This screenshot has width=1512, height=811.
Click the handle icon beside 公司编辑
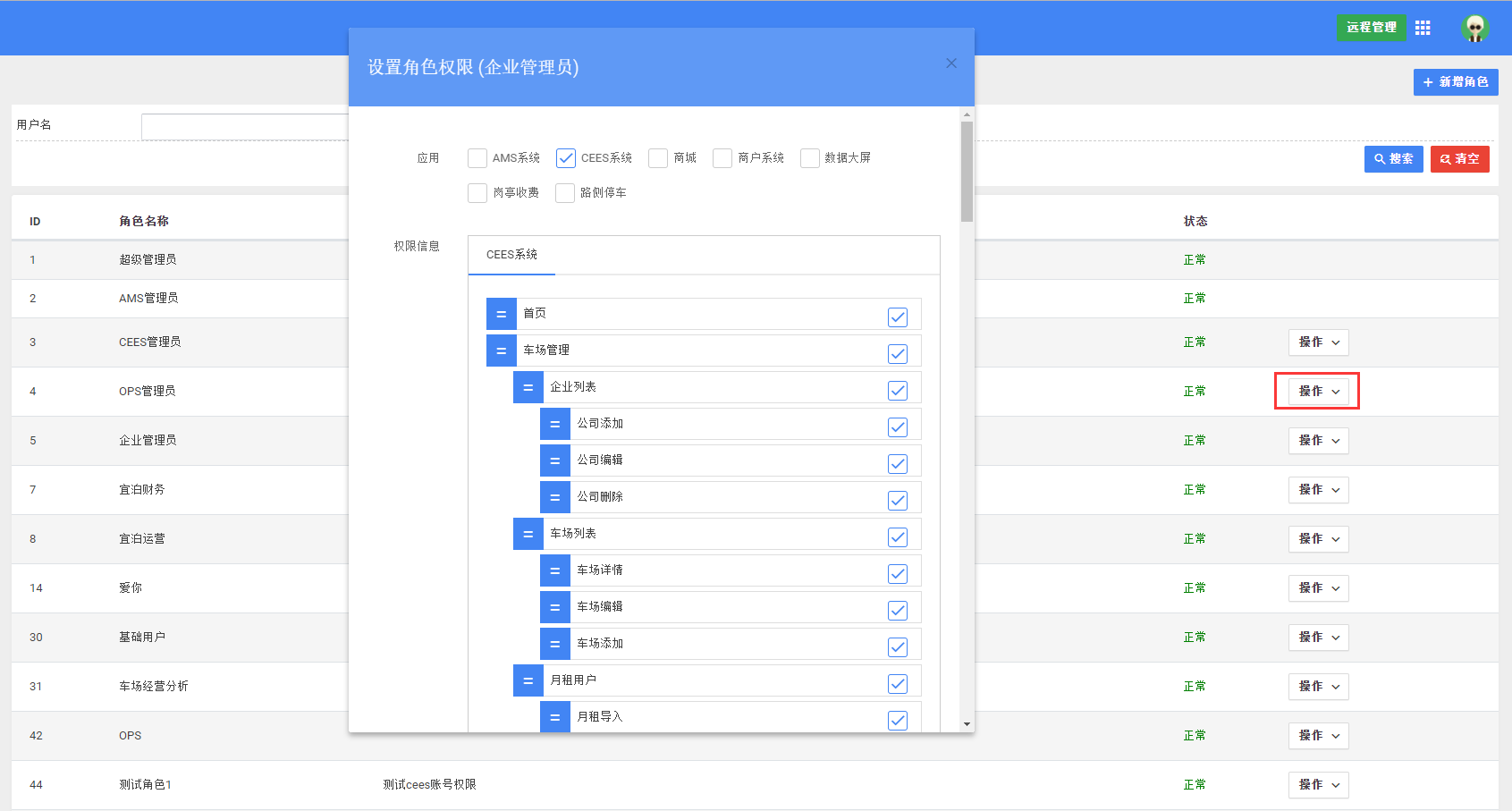[555, 460]
